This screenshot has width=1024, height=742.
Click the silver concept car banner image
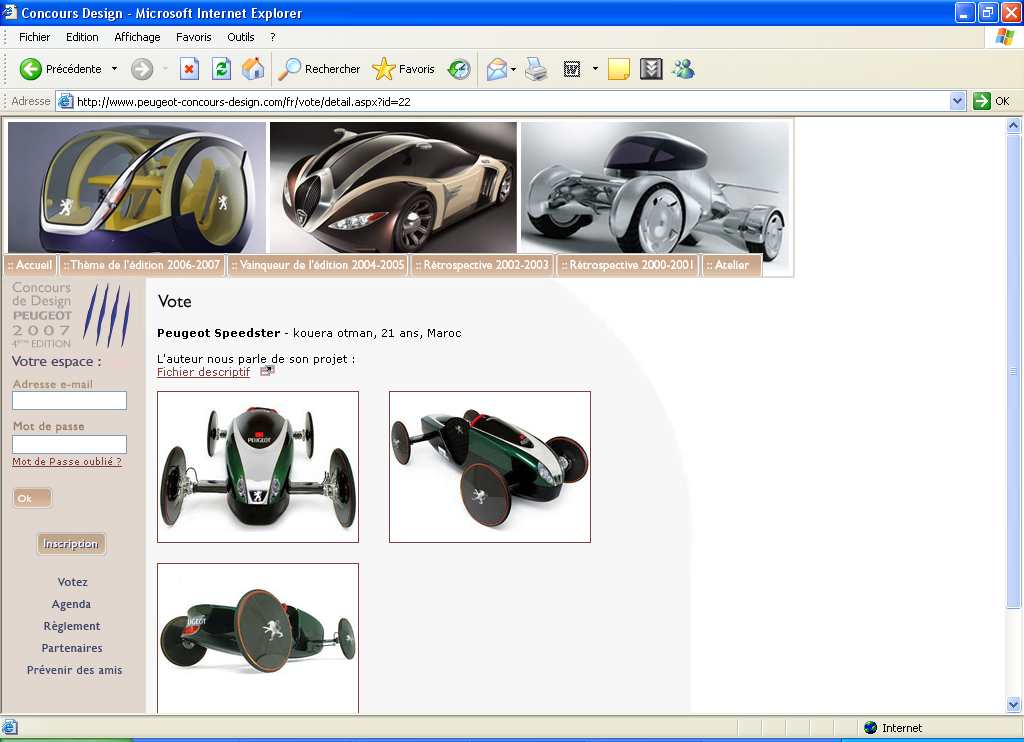click(x=655, y=187)
